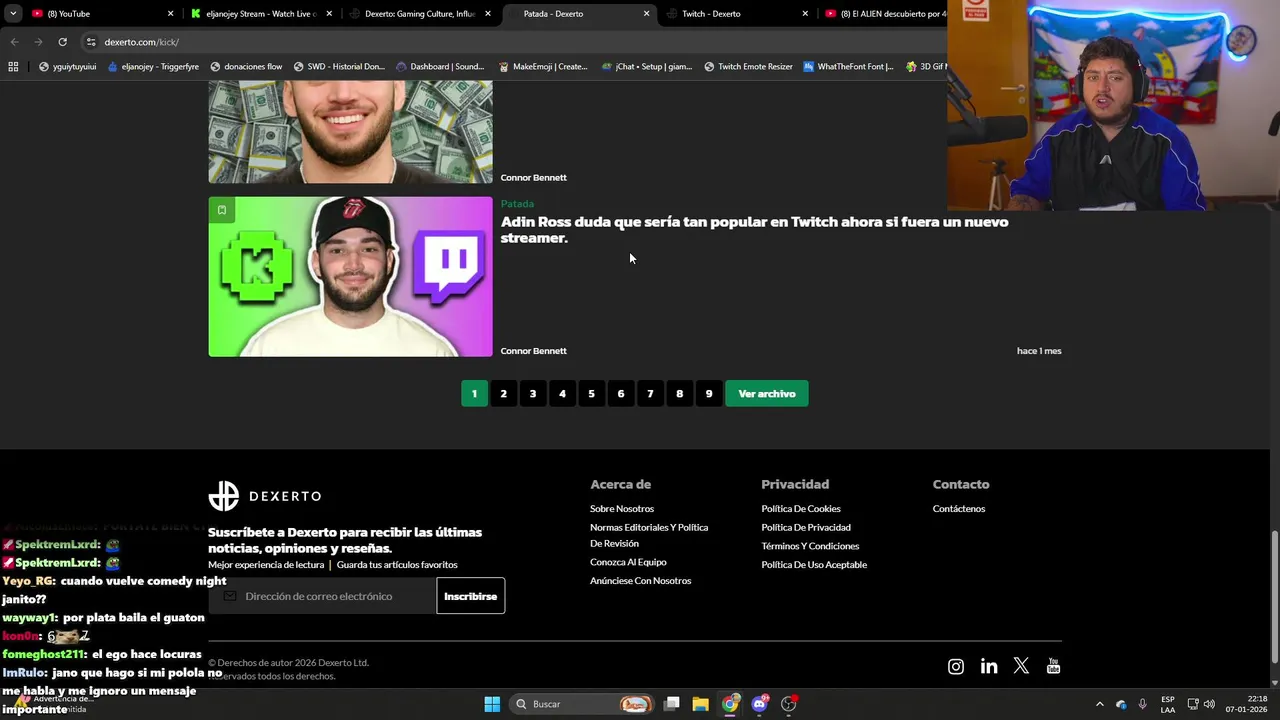
Task: Click the OneDrive cloud icon in system tray
Action: [1121, 704]
